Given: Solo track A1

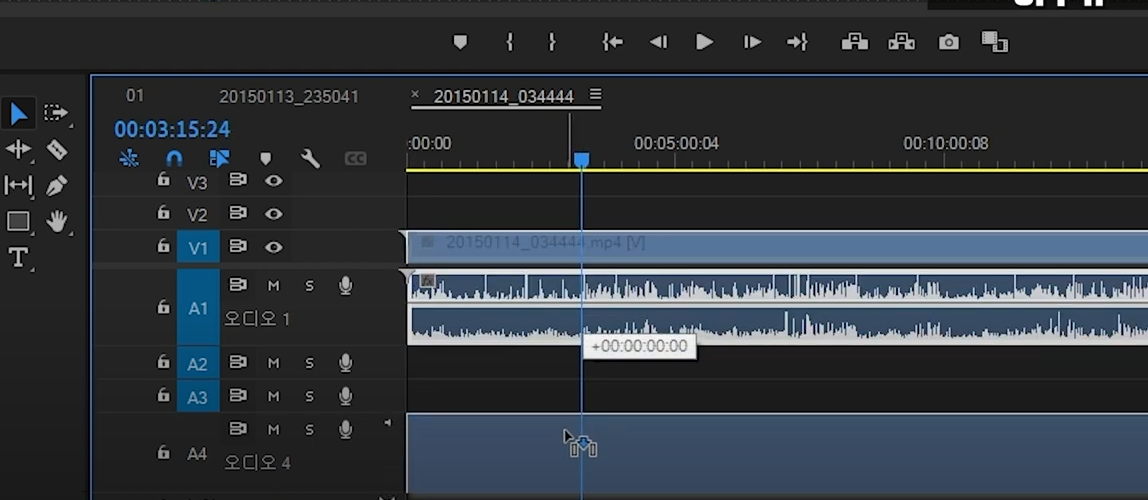Looking at the screenshot, I should 309,286.
